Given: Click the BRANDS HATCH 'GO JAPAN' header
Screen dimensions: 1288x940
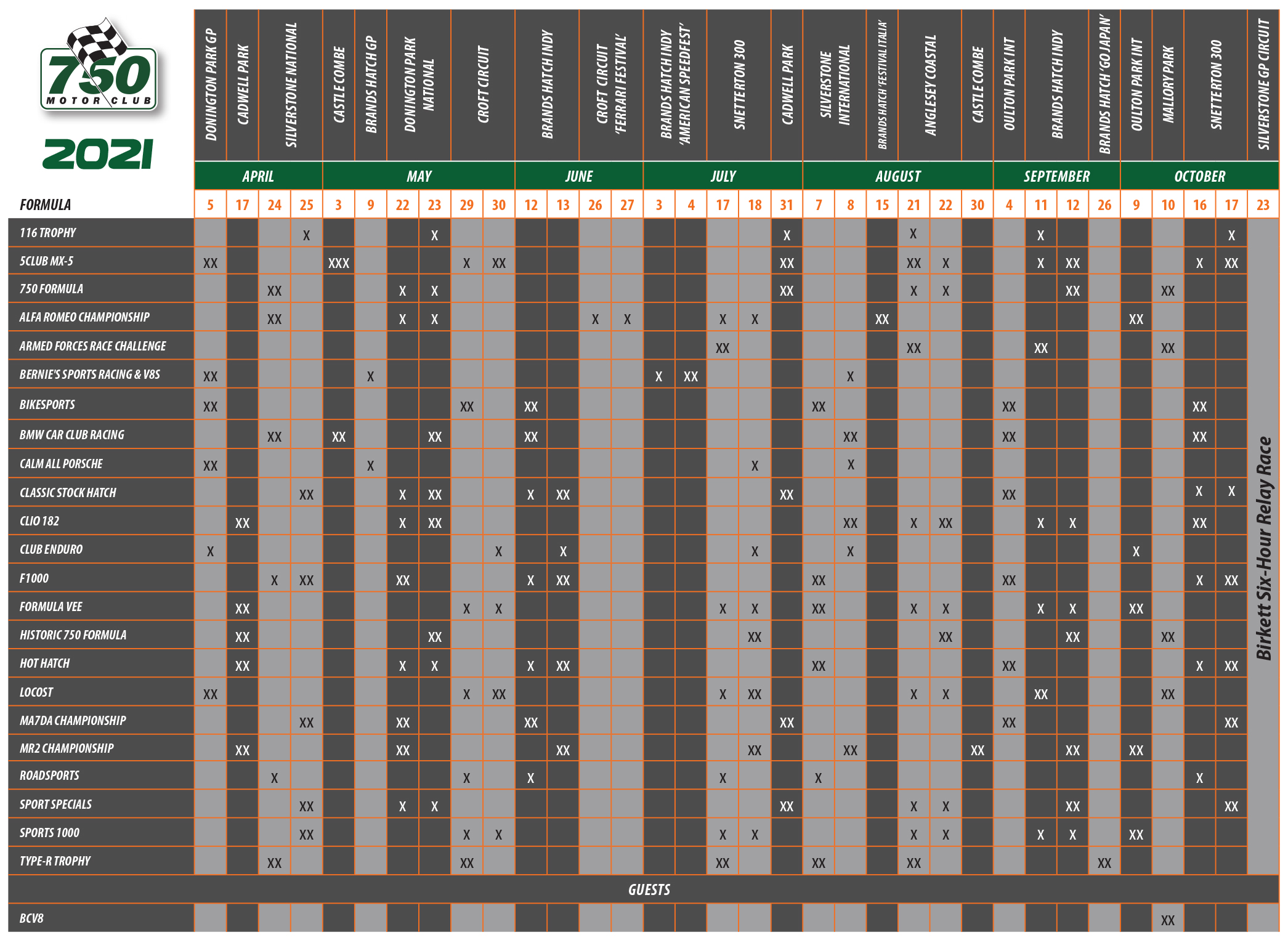Looking at the screenshot, I should click(x=1104, y=85).
